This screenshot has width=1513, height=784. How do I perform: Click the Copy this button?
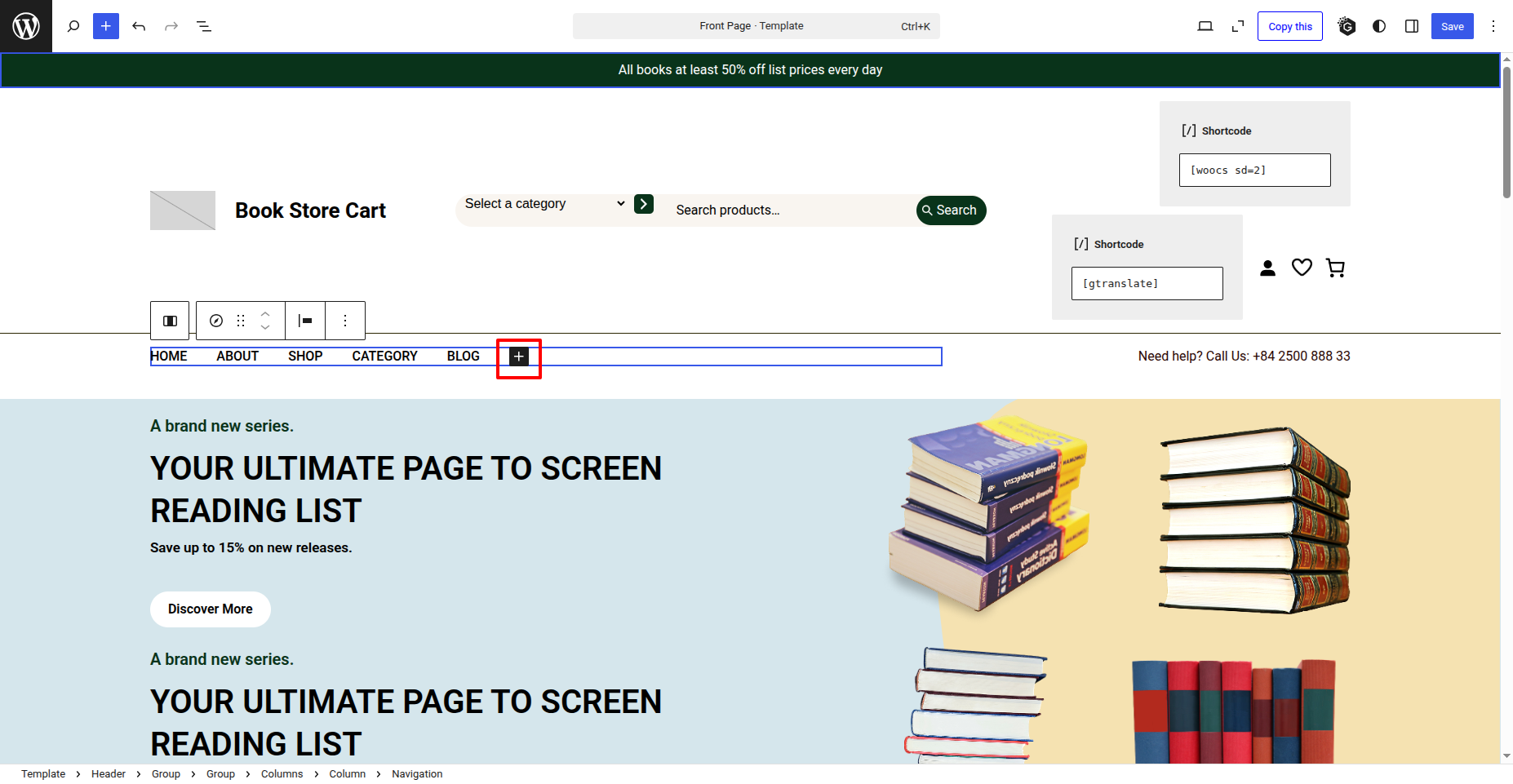[x=1289, y=26]
